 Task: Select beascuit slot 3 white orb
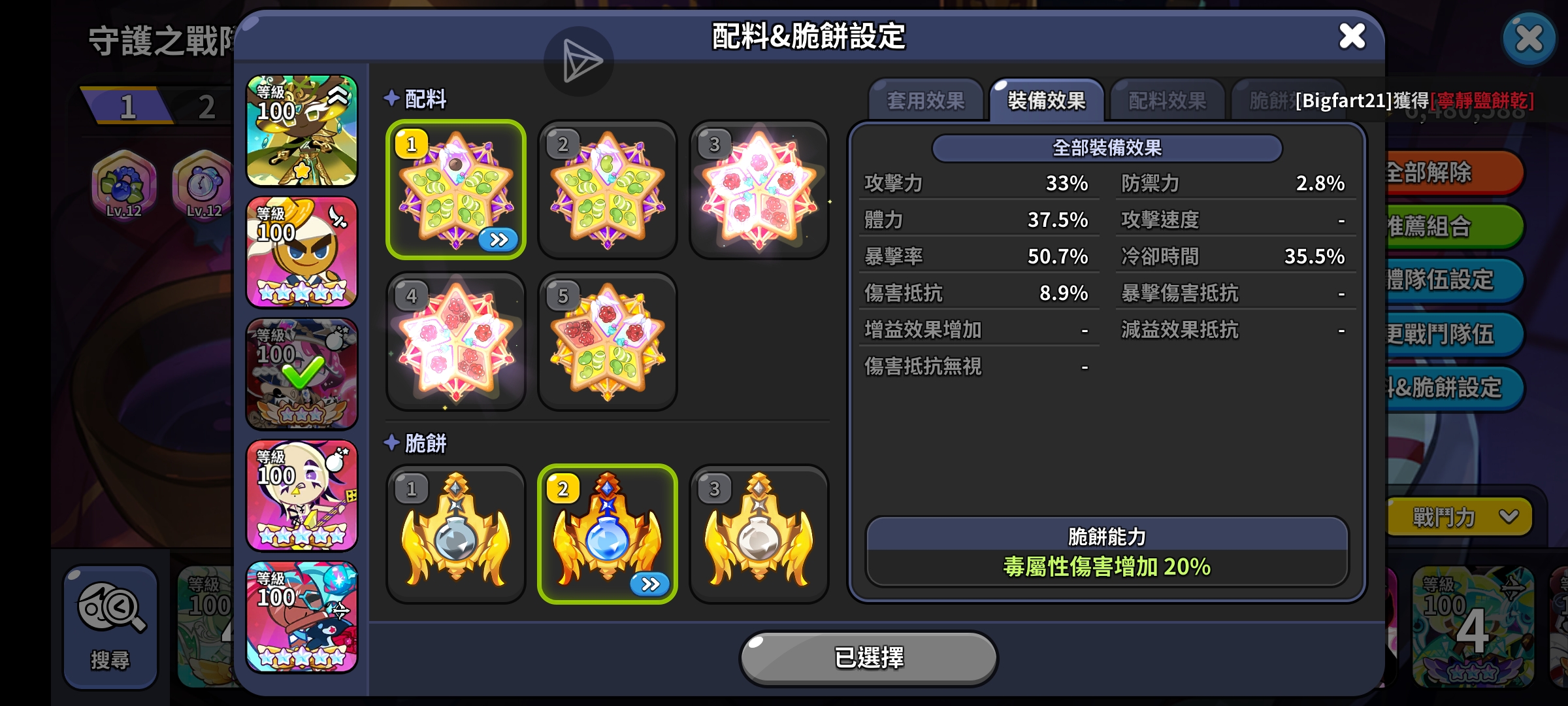click(x=759, y=534)
